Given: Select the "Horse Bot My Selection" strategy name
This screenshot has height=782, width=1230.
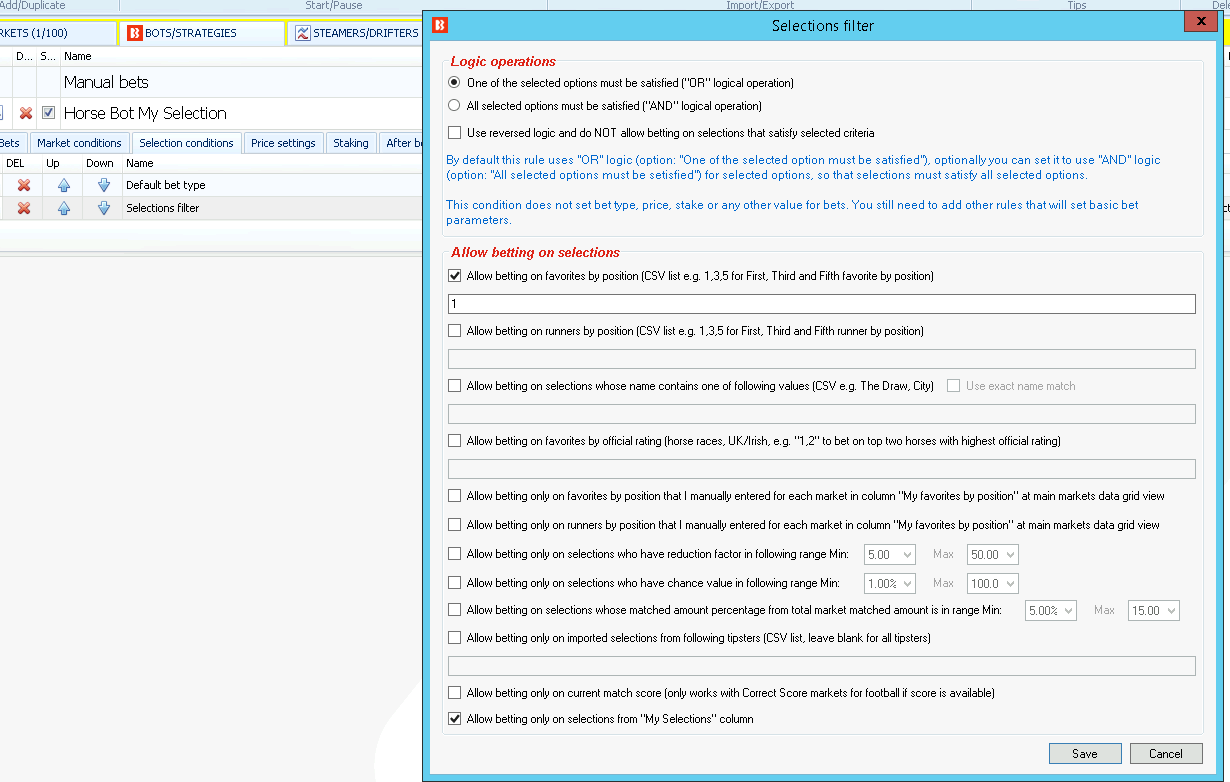Looking at the screenshot, I should pyautogui.click(x=145, y=113).
